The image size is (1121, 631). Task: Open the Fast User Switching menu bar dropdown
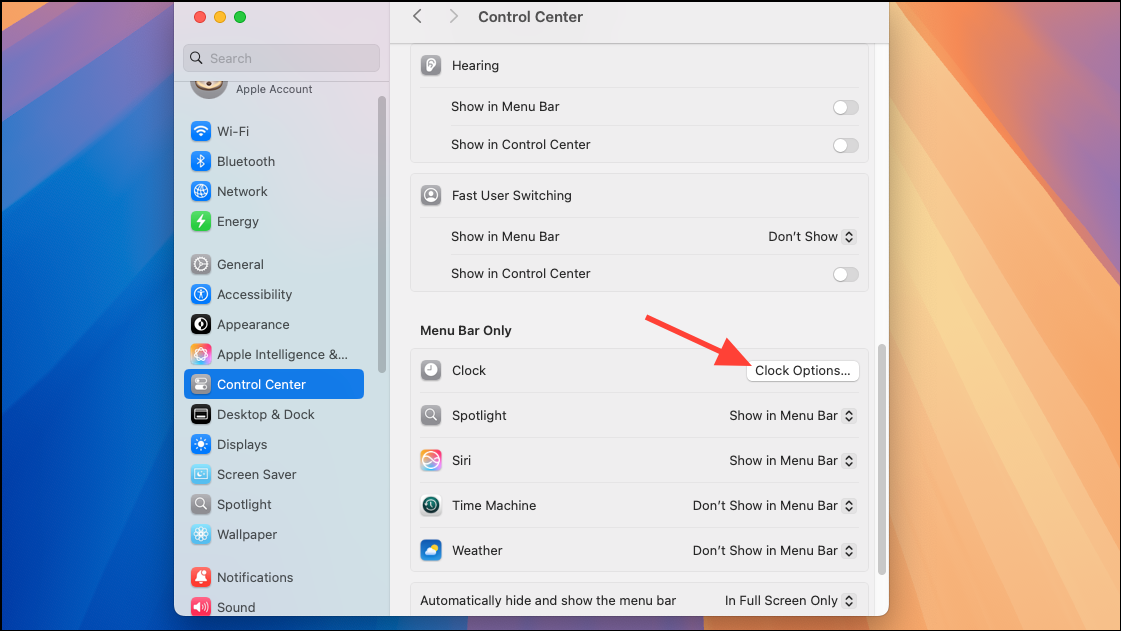coord(811,237)
